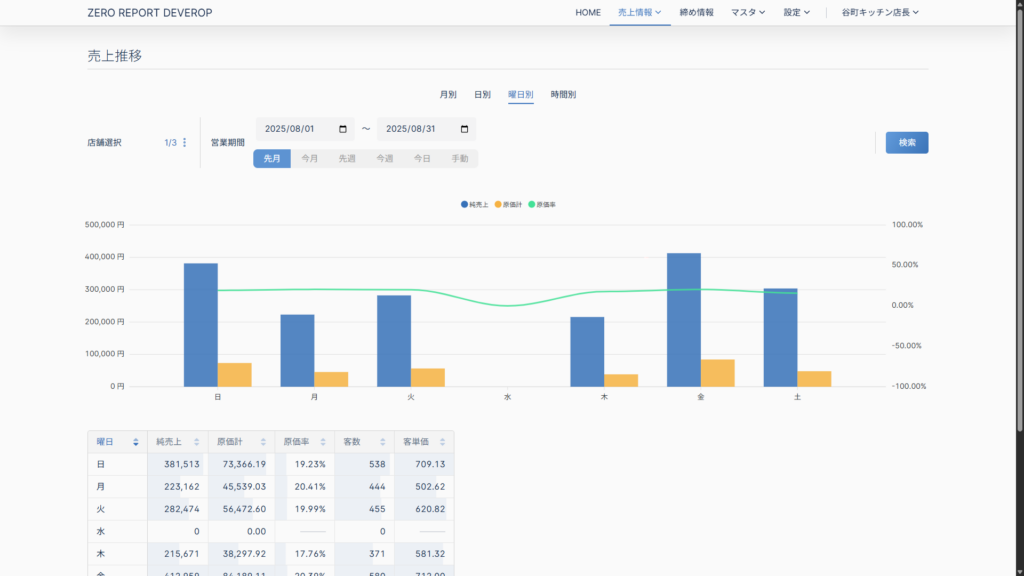
Task: Expand the 谷町キッチン店長 user menu
Action: (880, 13)
